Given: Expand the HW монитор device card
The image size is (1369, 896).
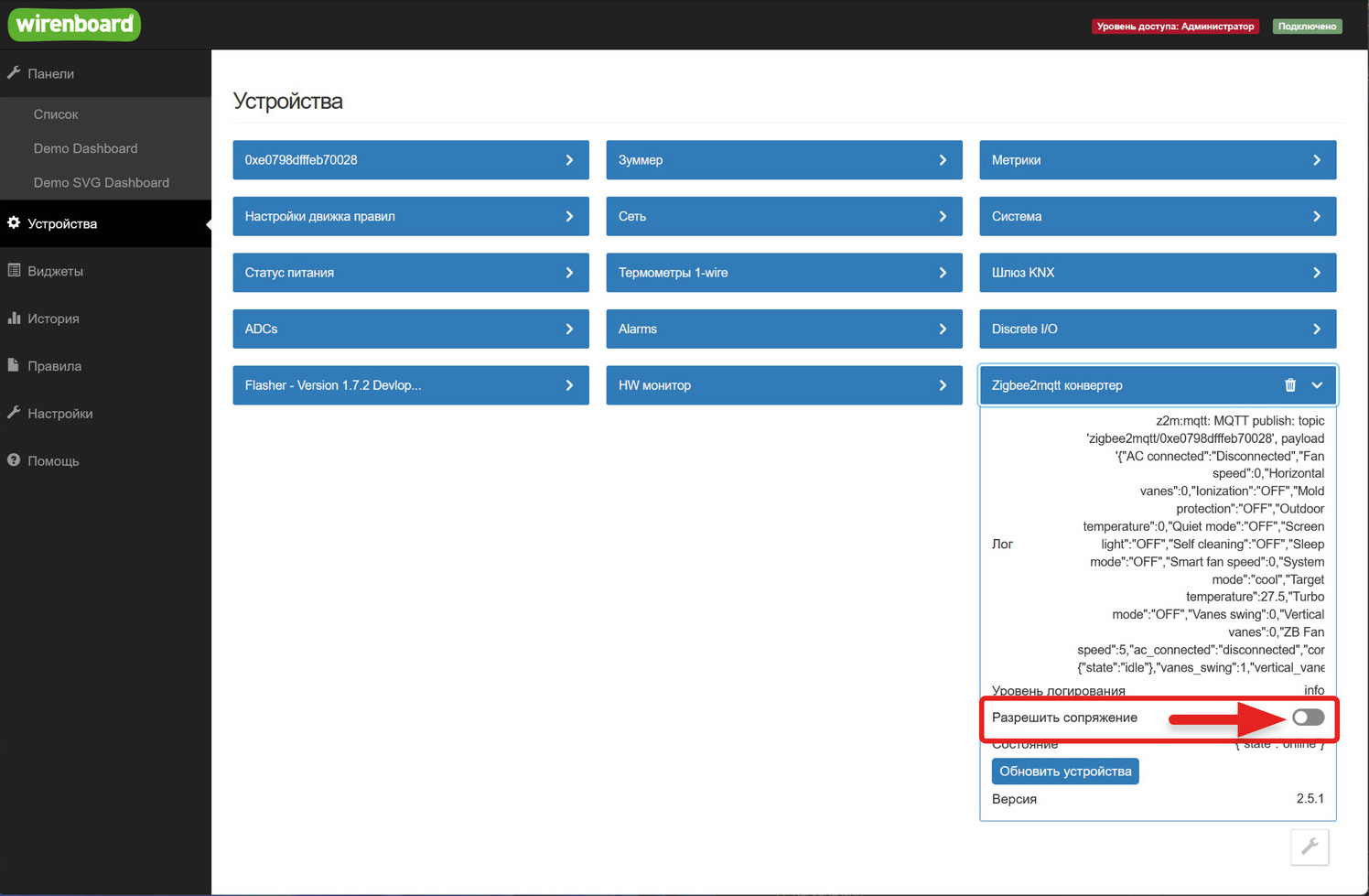Looking at the screenshot, I should pos(783,385).
